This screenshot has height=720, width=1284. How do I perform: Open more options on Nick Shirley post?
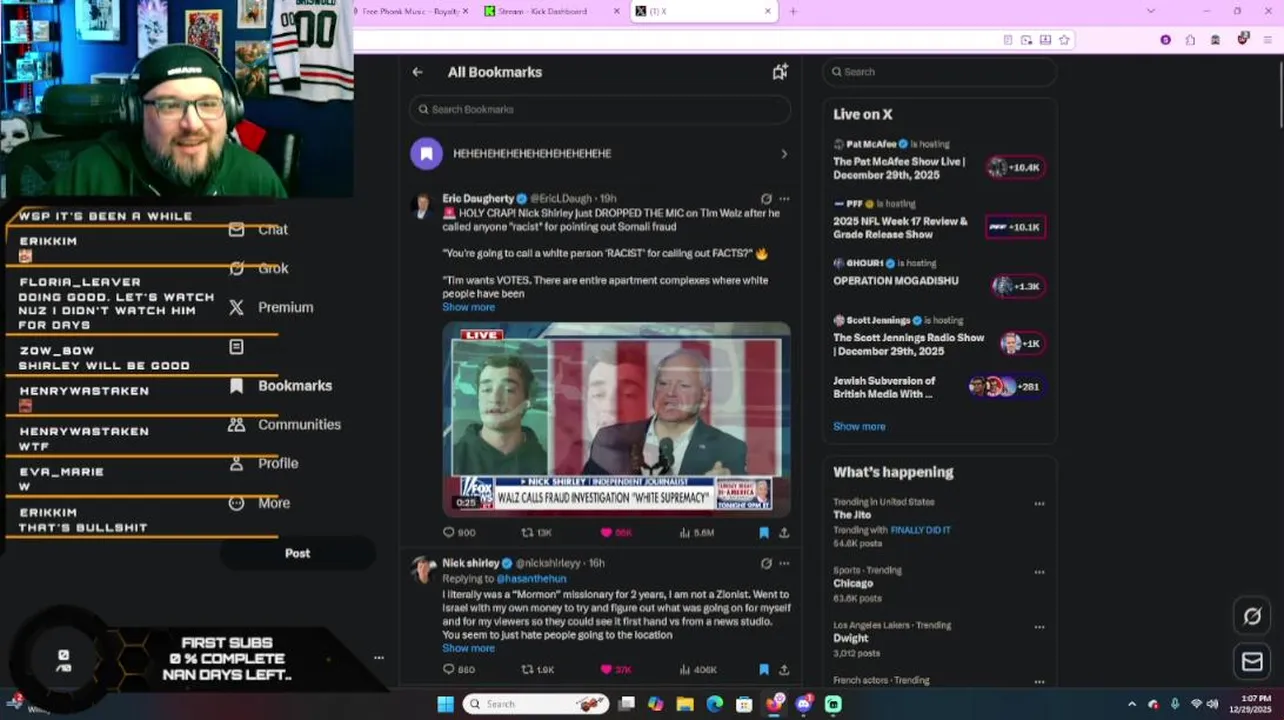[x=784, y=563]
